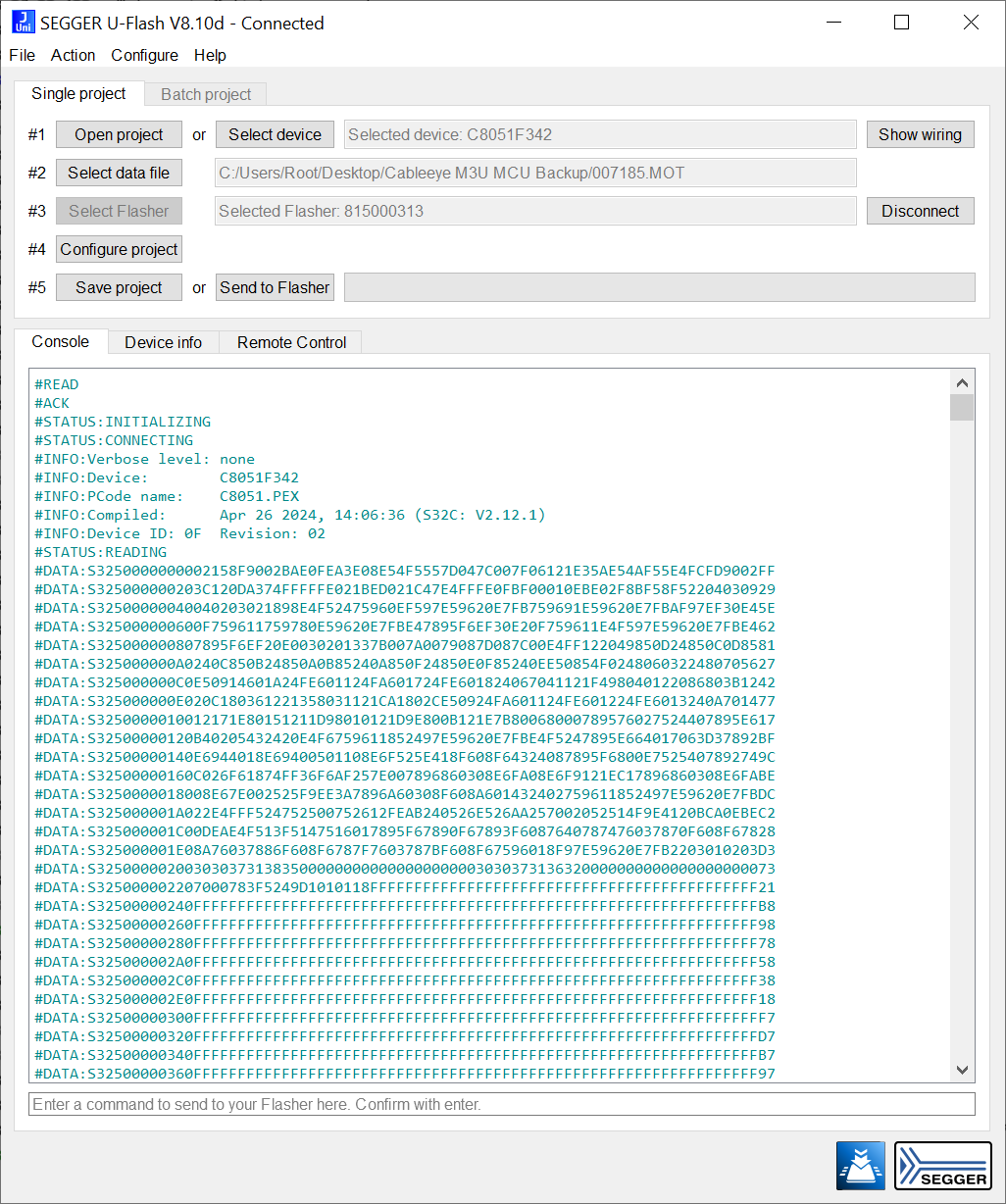Click the data line starting S325000000203C120D
This screenshot has height=1204, width=1006.
pos(405,589)
